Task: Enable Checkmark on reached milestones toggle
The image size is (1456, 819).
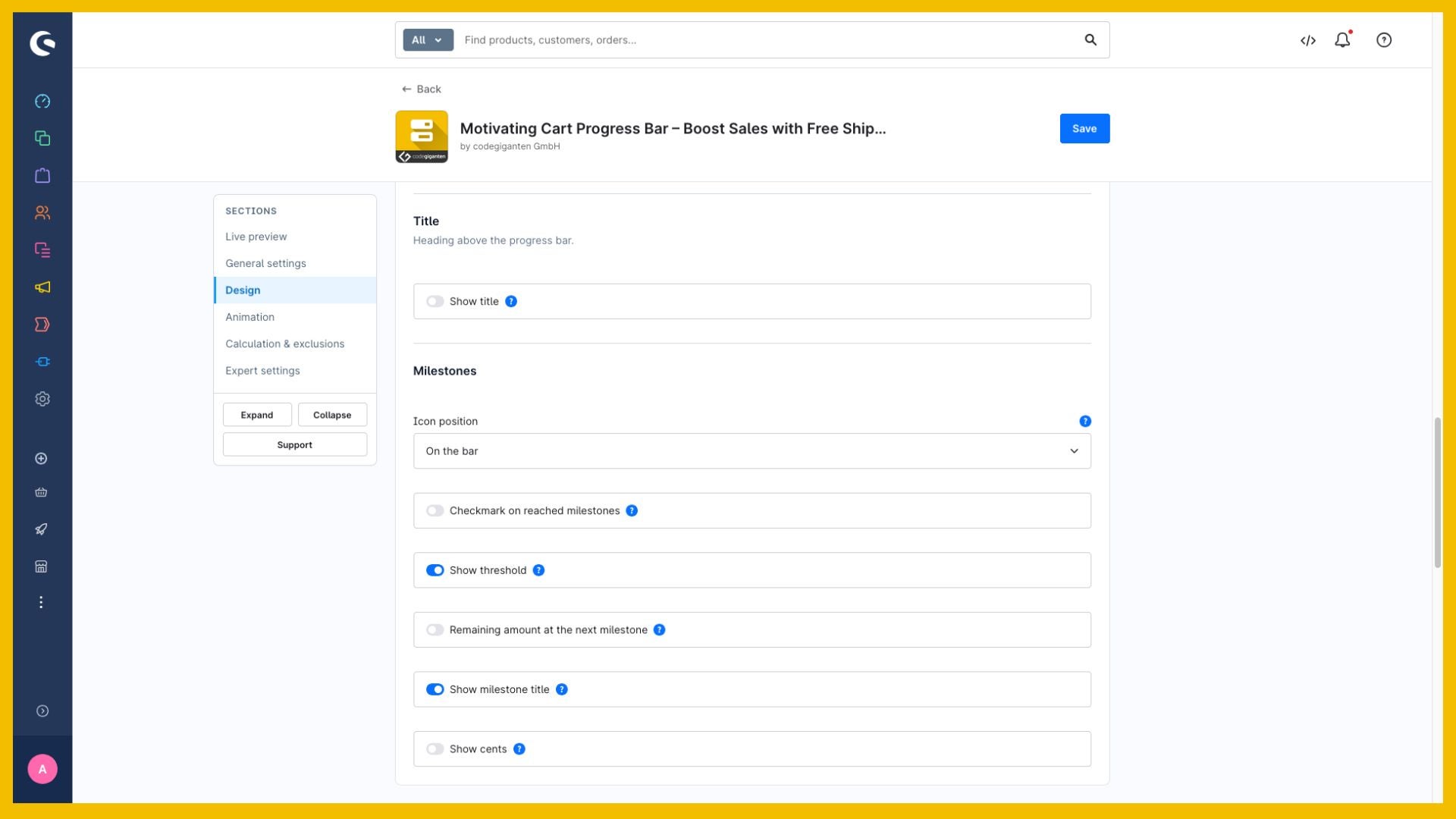Action: (435, 511)
